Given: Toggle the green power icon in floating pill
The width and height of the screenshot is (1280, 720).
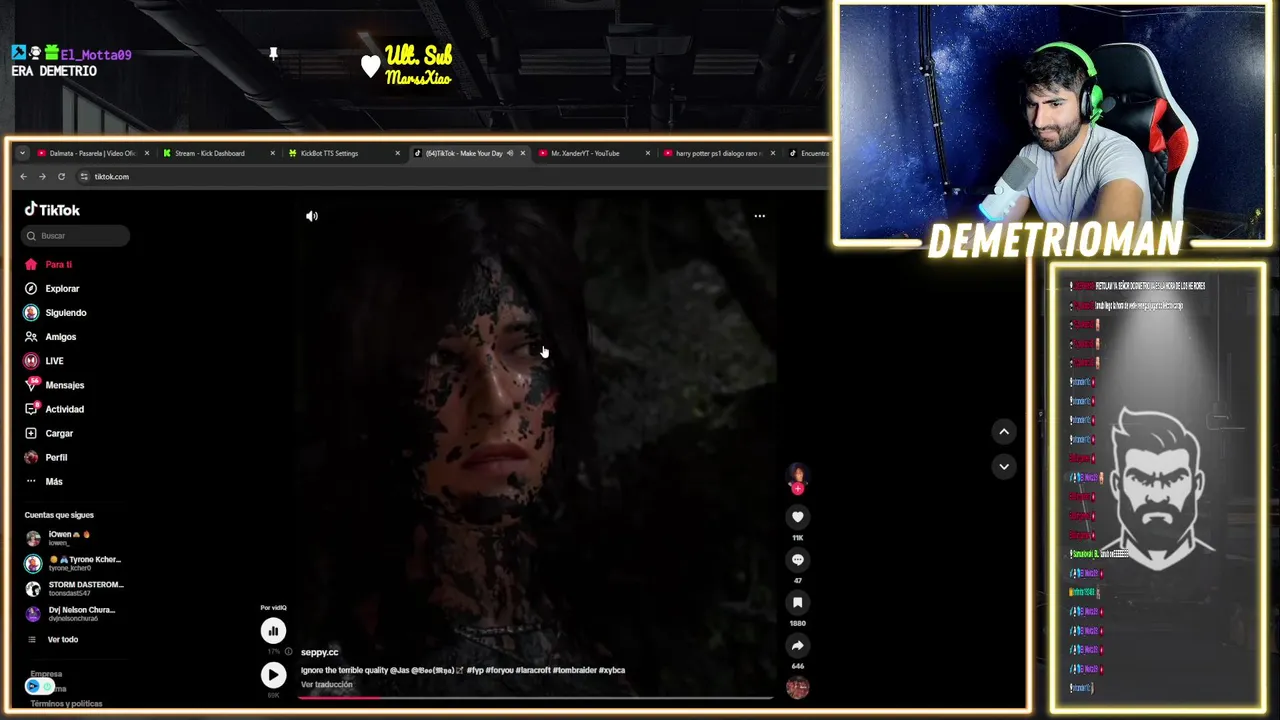Looking at the screenshot, I should pyautogui.click(x=47, y=686).
